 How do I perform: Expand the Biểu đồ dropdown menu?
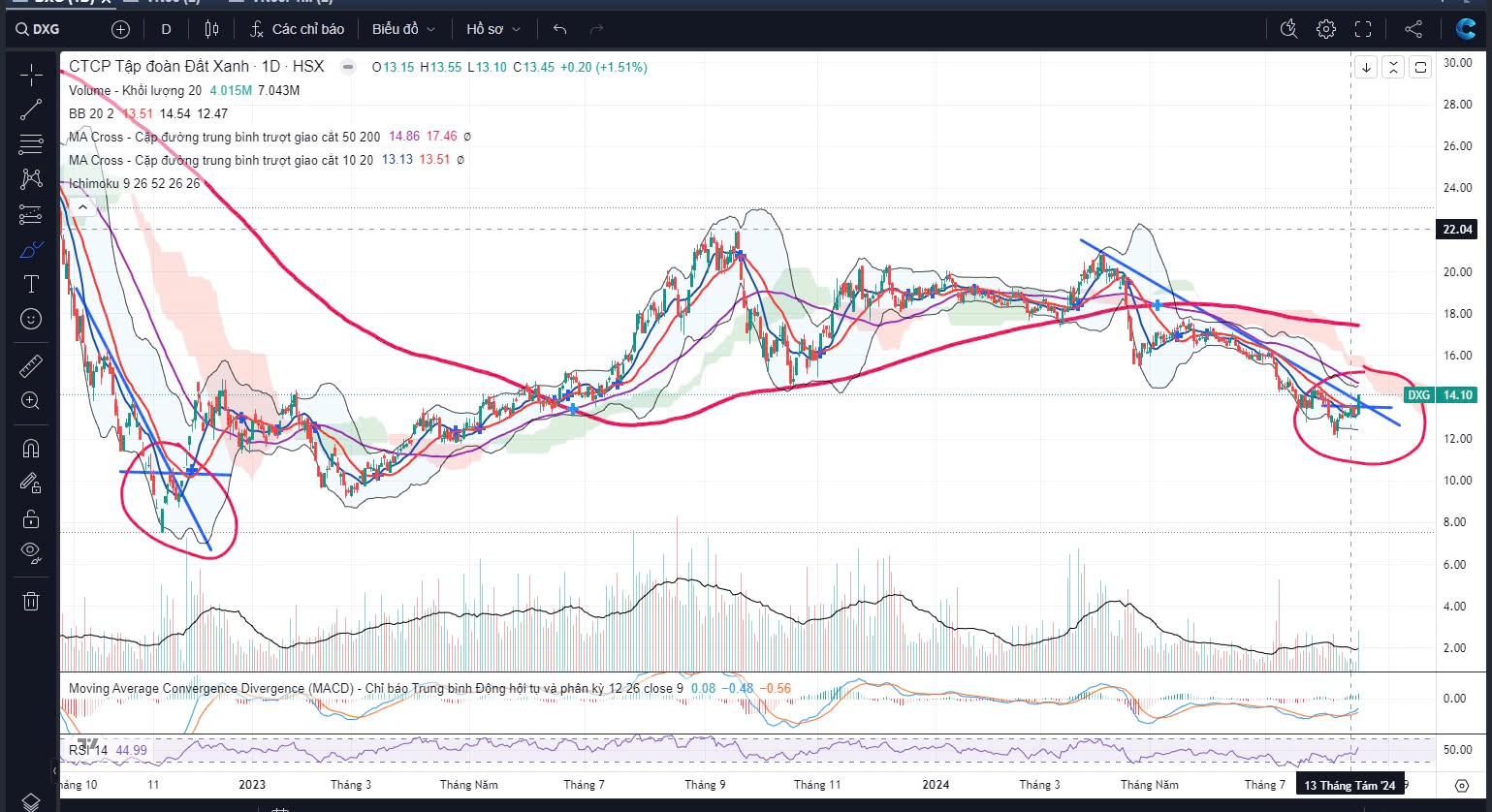point(404,29)
